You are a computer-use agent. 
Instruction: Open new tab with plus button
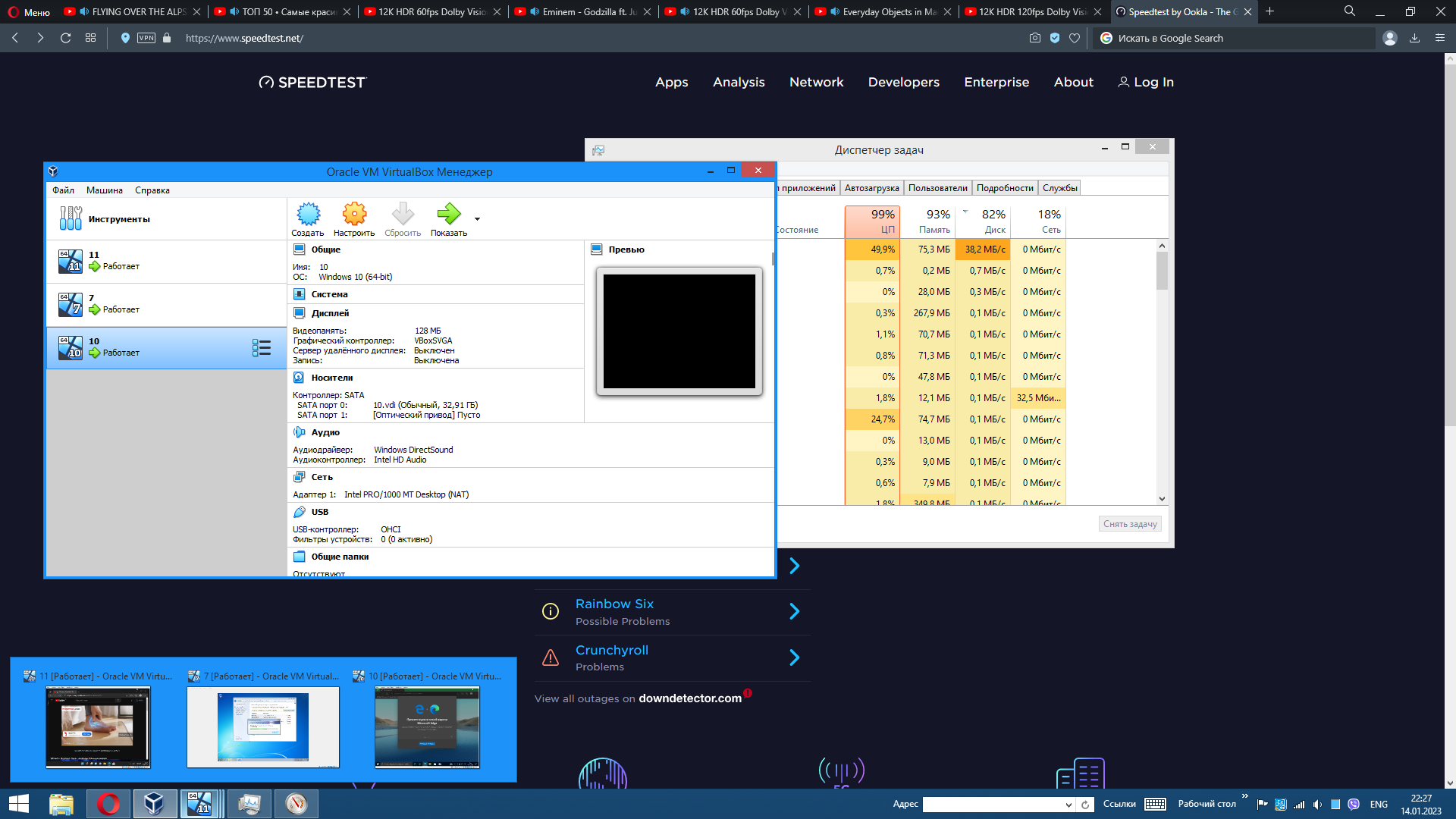coord(1270,11)
